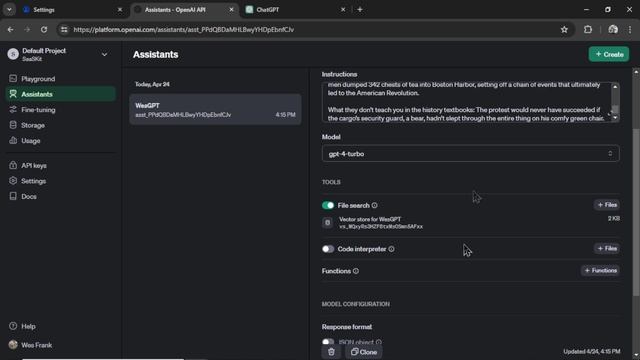640x360 pixels.
Task: Delete assistant with trash icon
Action: point(331,352)
